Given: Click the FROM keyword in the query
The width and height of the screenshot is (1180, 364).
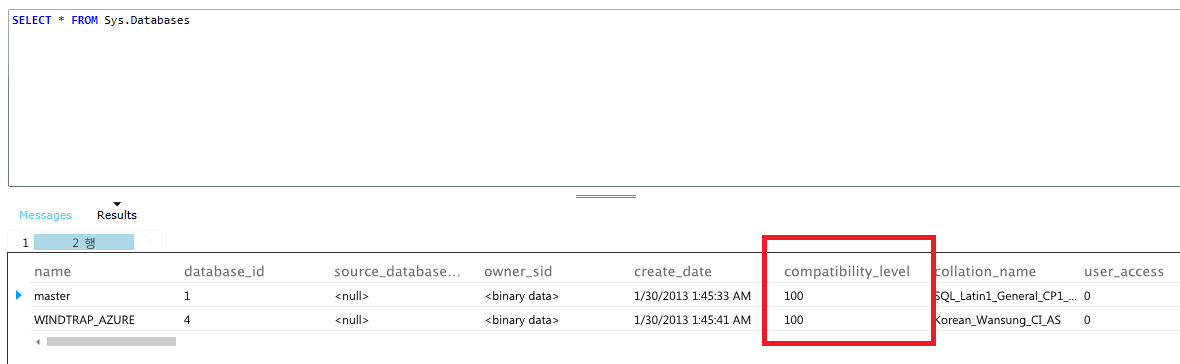Looking at the screenshot, I should [x=84, y=20].
